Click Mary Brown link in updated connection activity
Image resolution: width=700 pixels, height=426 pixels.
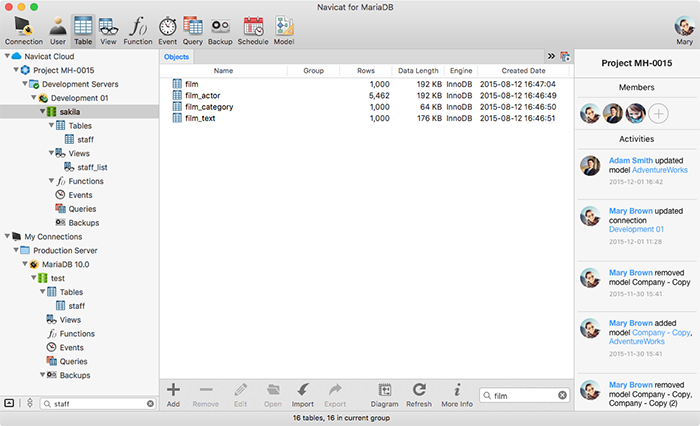click(631, 211)
